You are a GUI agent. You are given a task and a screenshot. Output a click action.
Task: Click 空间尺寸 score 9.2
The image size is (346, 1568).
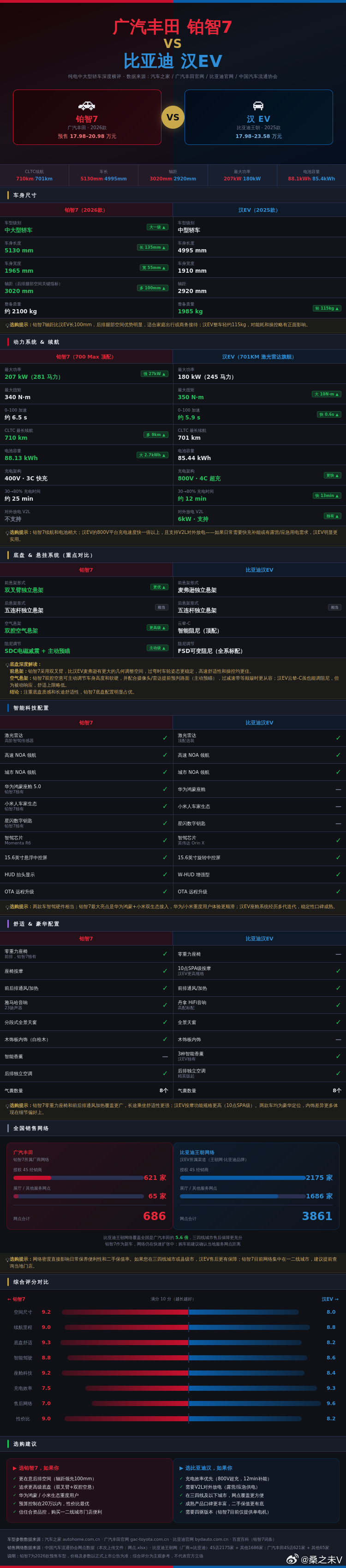[46, 1312]
